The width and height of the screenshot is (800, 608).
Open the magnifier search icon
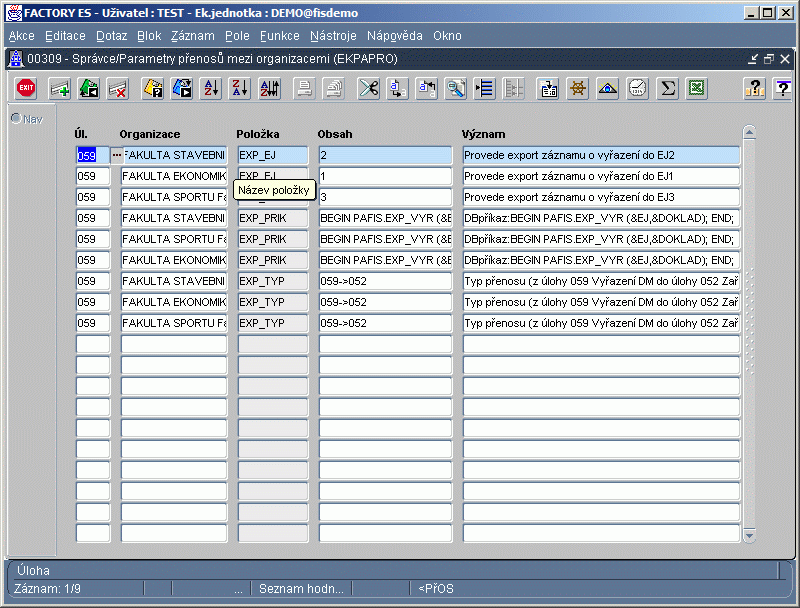[456, 88]
